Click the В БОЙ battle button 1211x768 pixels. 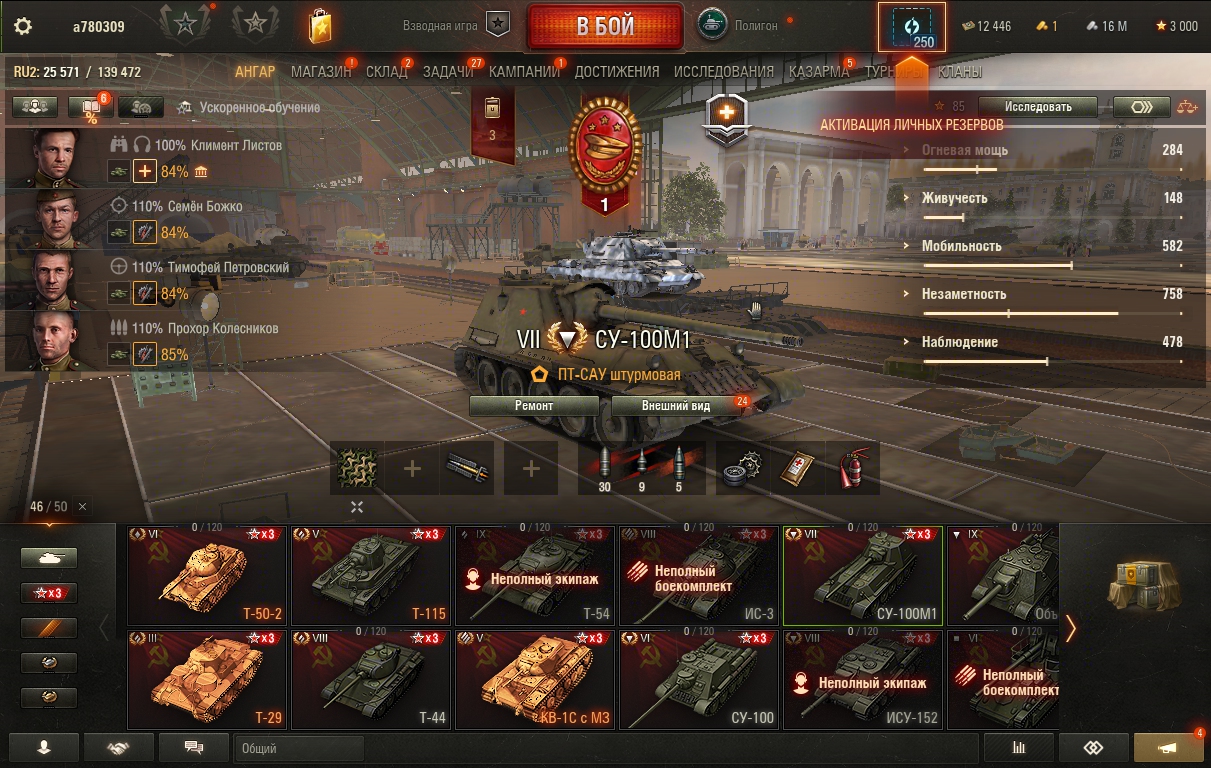click(x=605, y=26)
